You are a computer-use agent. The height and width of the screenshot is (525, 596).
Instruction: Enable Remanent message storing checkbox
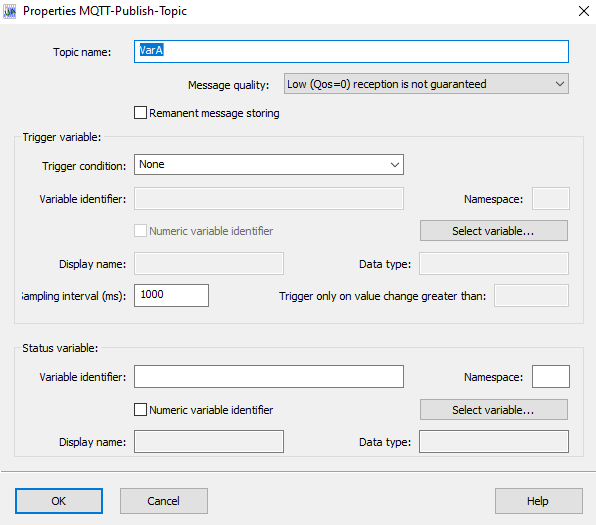pos(140,113)
